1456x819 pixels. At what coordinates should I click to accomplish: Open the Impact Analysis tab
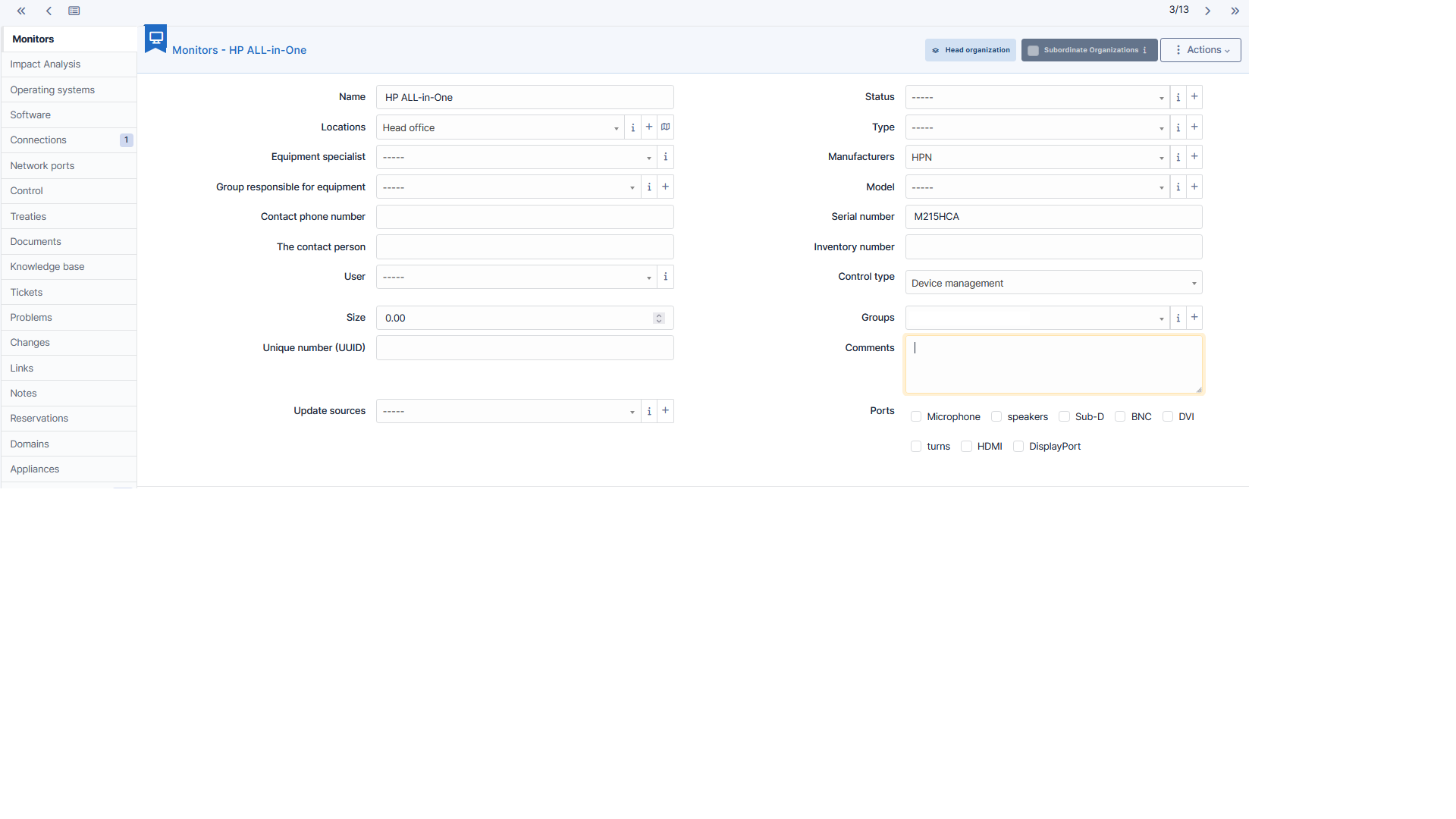[68, 64]
